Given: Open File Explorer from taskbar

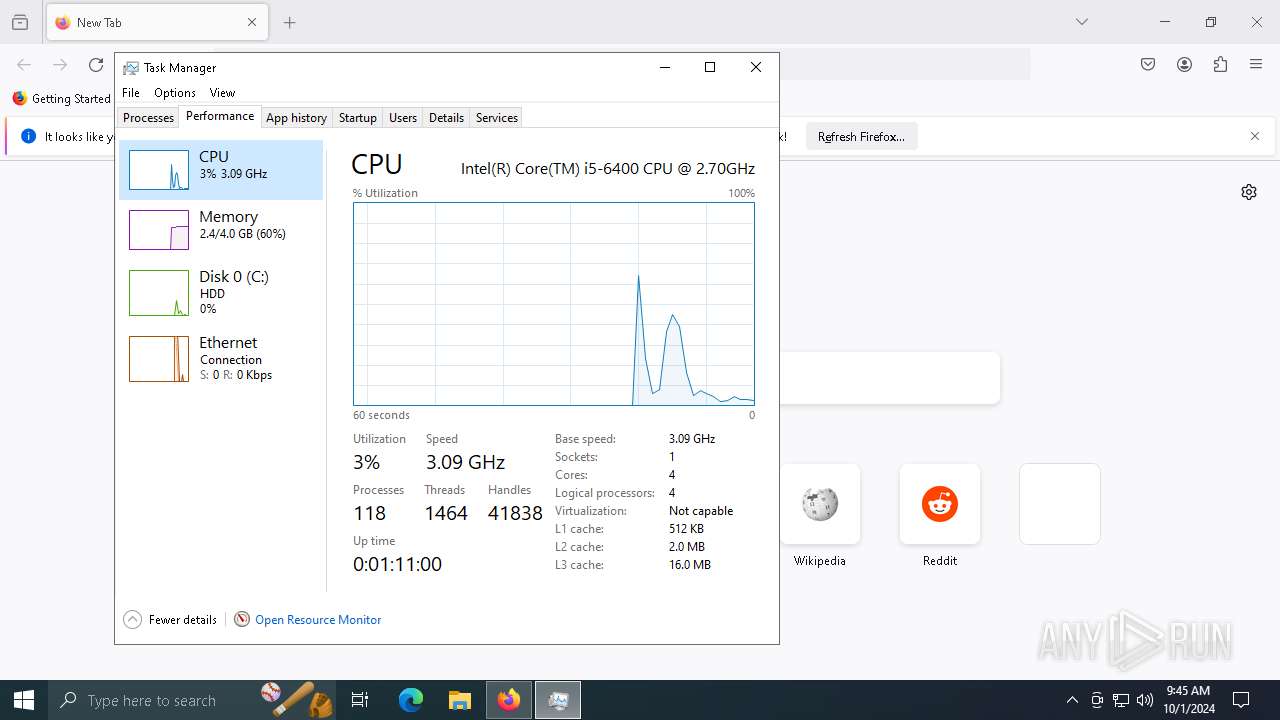Looking at the screenshot, I should 459,700.
